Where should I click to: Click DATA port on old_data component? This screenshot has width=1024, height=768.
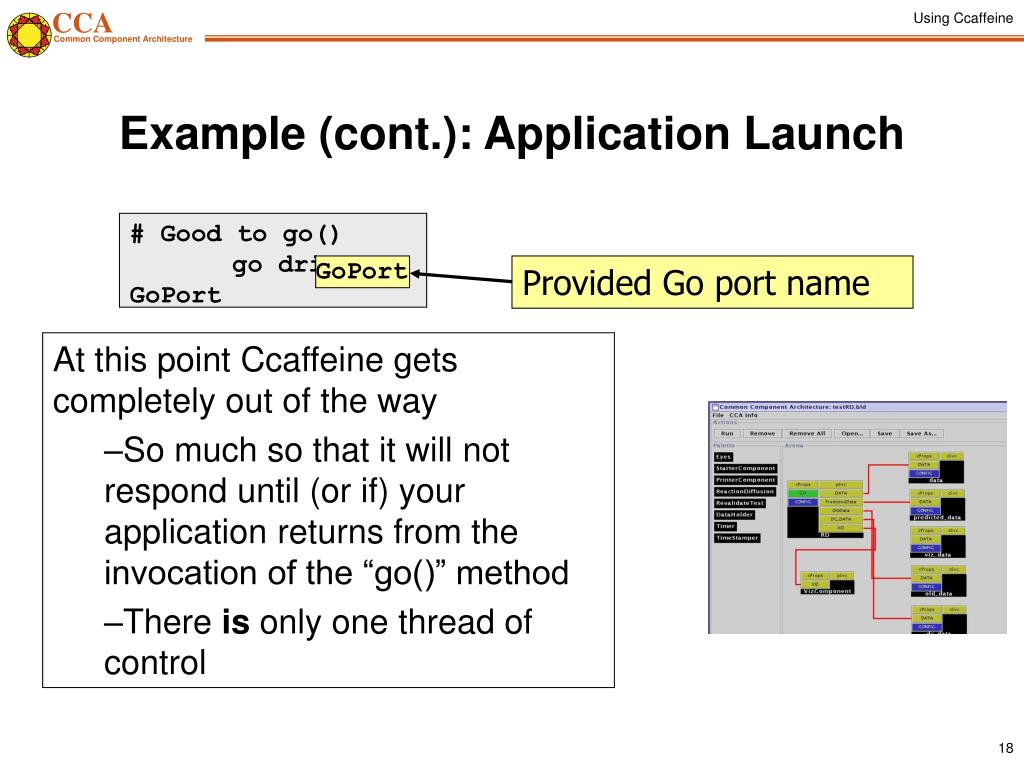pos(926,578)
